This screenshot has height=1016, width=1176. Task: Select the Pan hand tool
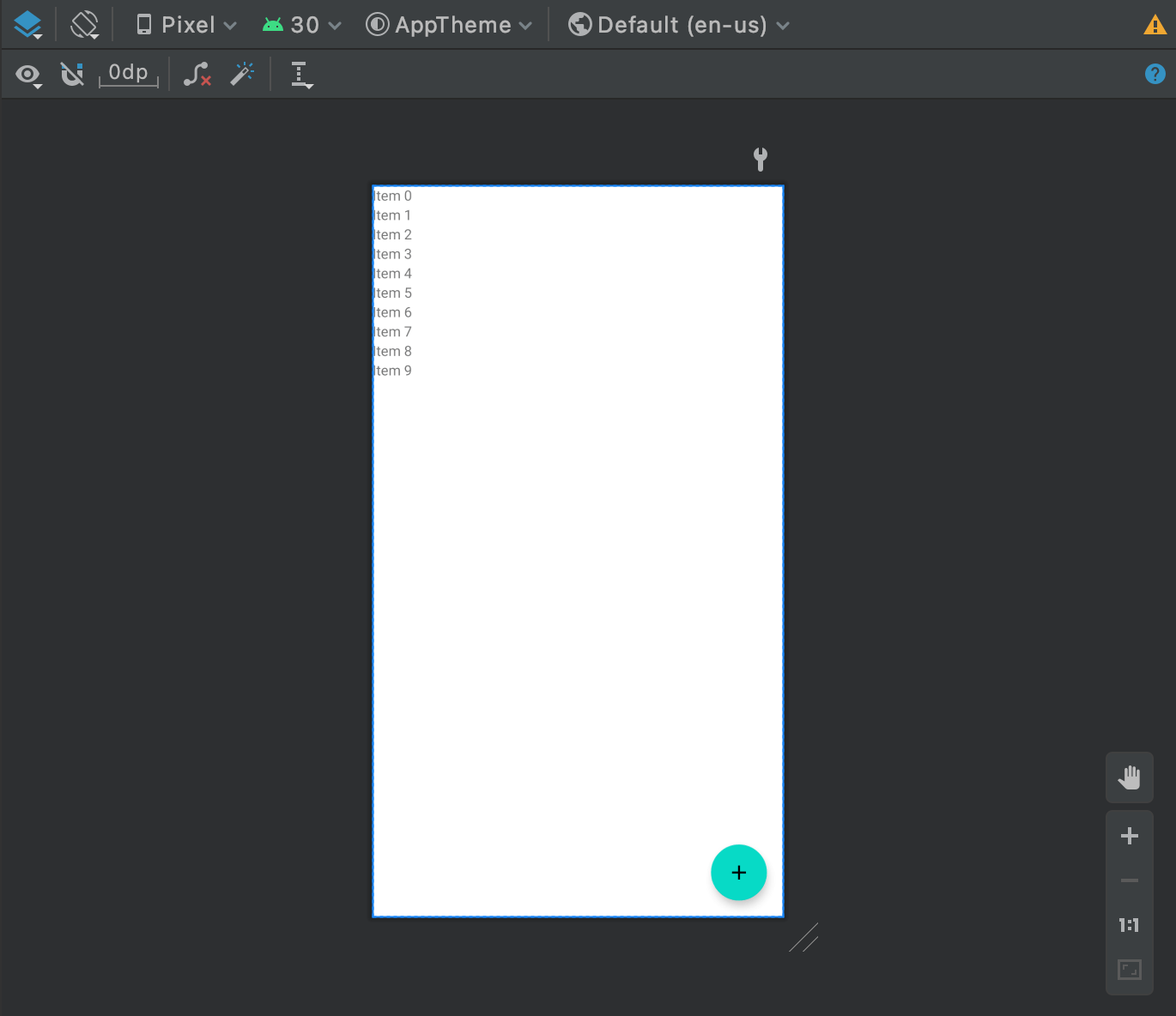point(1130,777)
